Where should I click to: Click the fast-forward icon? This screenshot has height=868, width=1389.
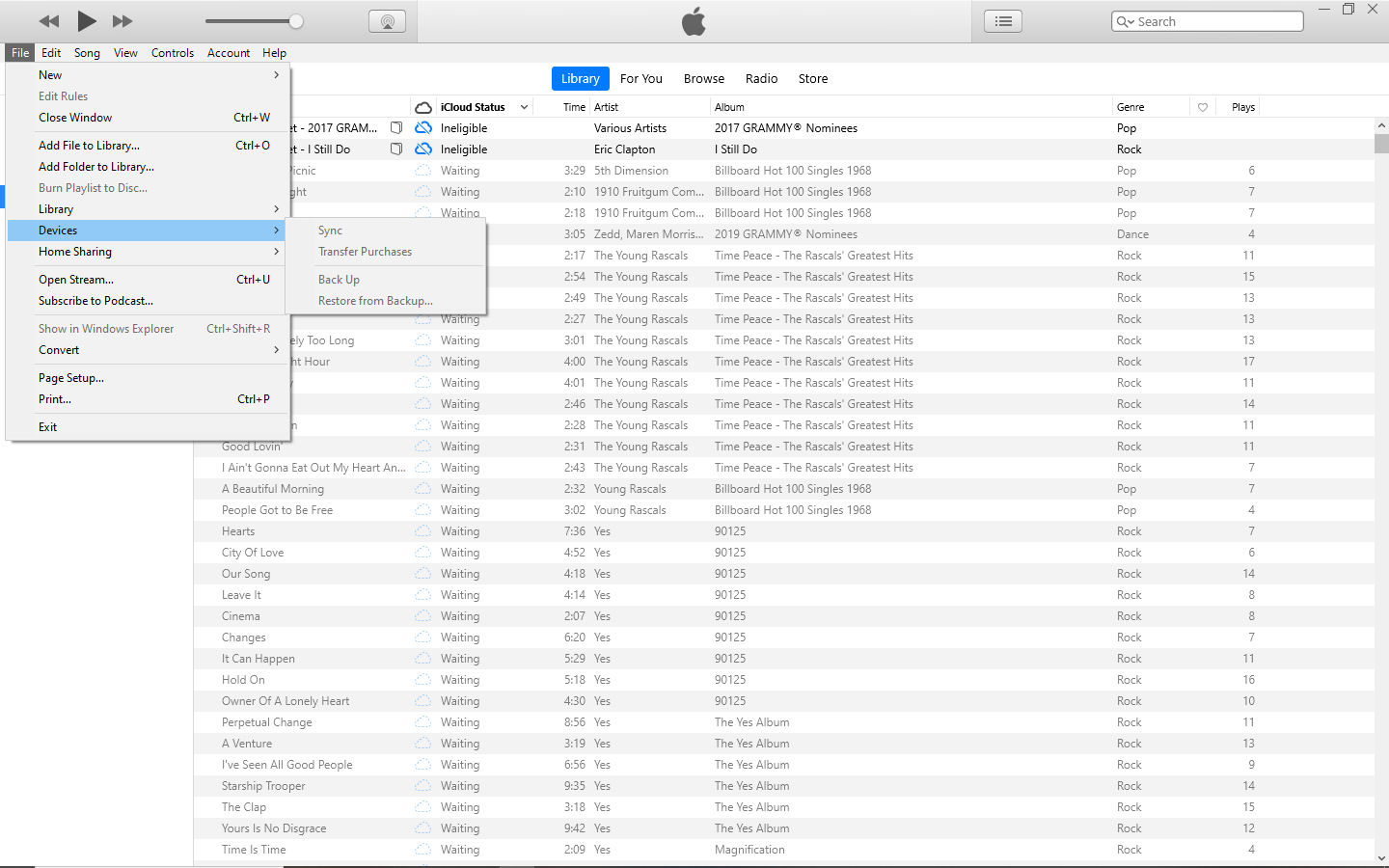123,20
